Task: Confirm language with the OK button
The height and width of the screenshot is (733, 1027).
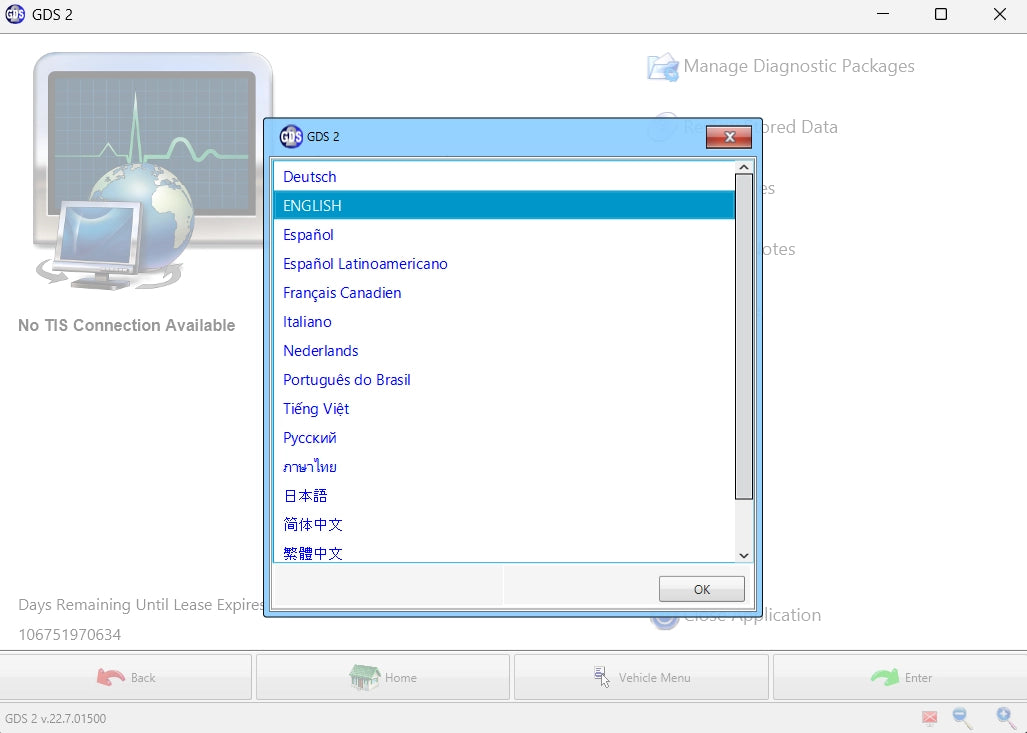Action: click(701, 589)
